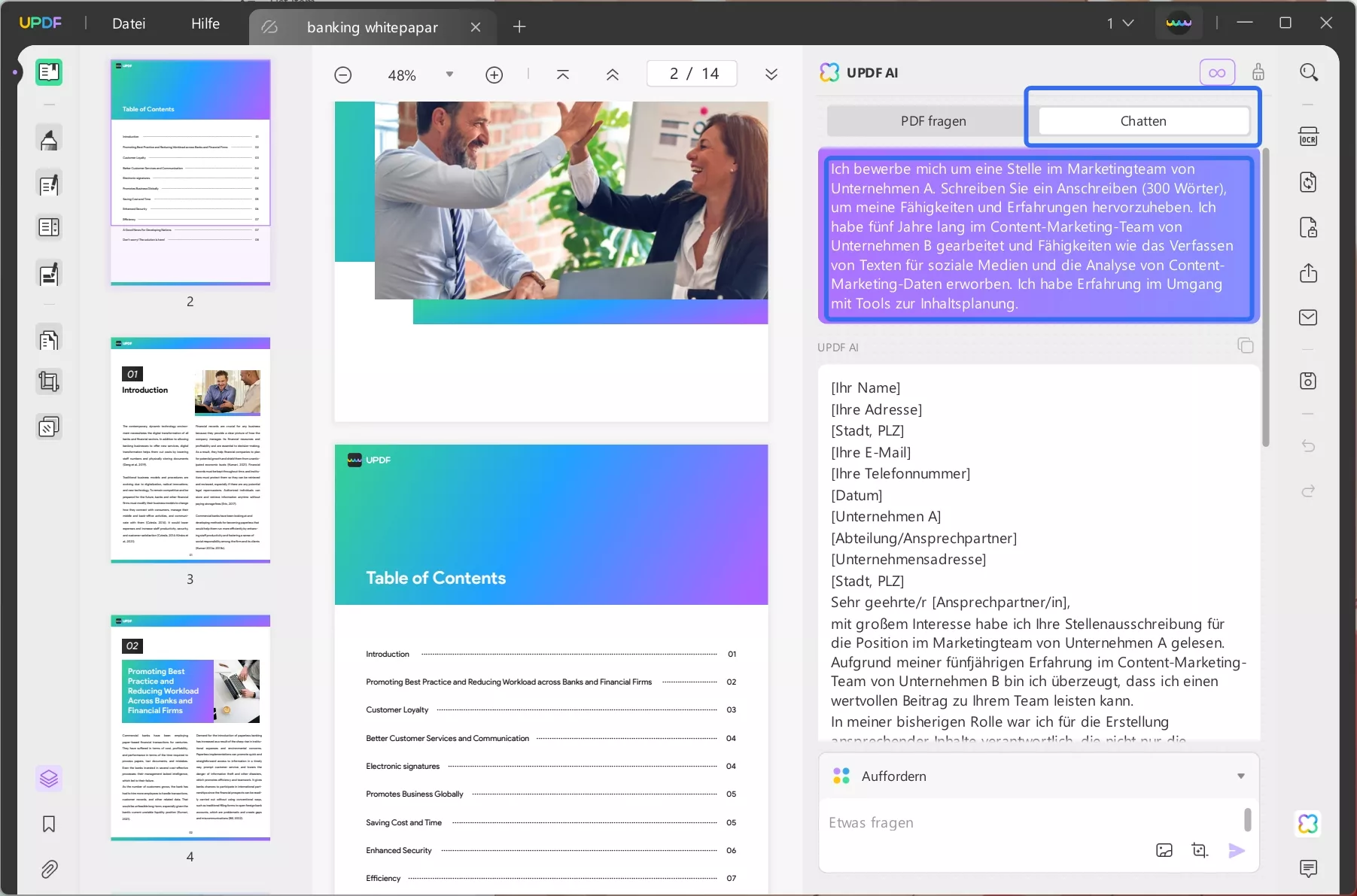Click the unlimited AI infinity badge

click(x=1217, y=73)
